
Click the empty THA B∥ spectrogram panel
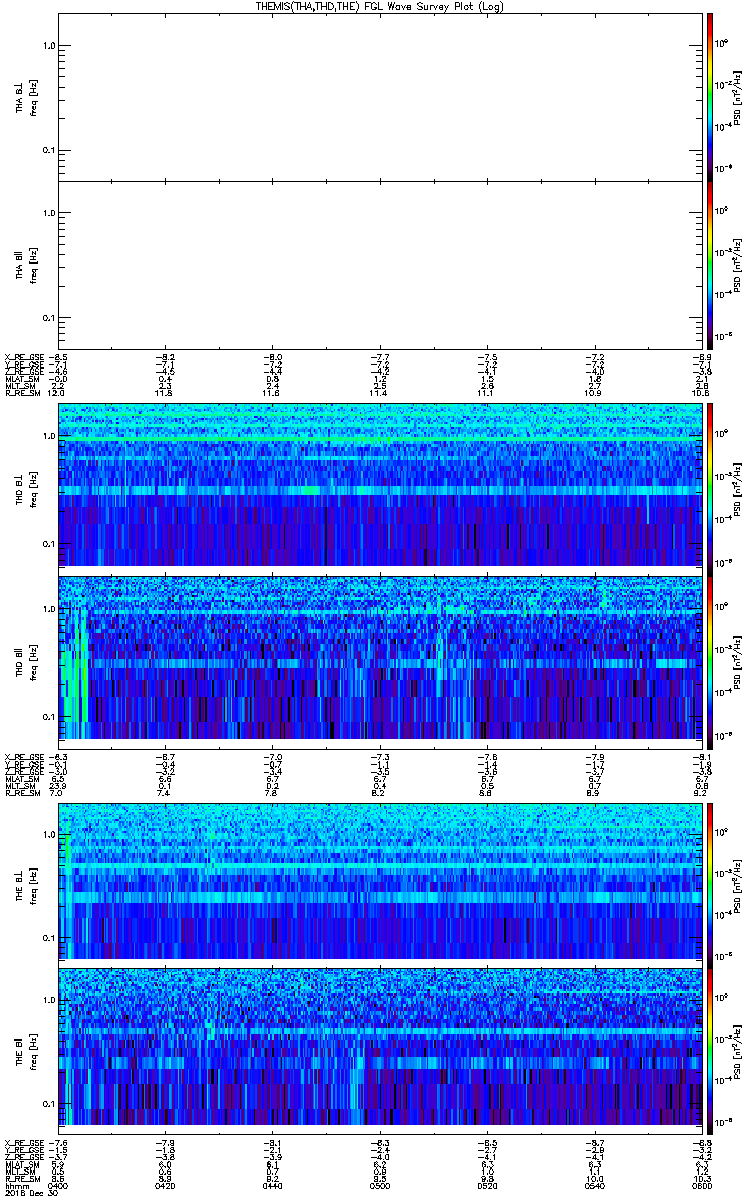click(x=379, y=265)
